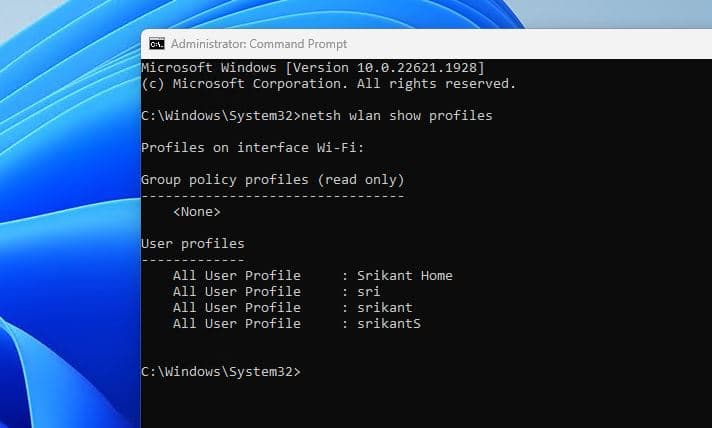Image resolution: width=712 pixels, height=428 pixels.
Task: Click the empty prompt at the bottom
Action: click(221, 372)
